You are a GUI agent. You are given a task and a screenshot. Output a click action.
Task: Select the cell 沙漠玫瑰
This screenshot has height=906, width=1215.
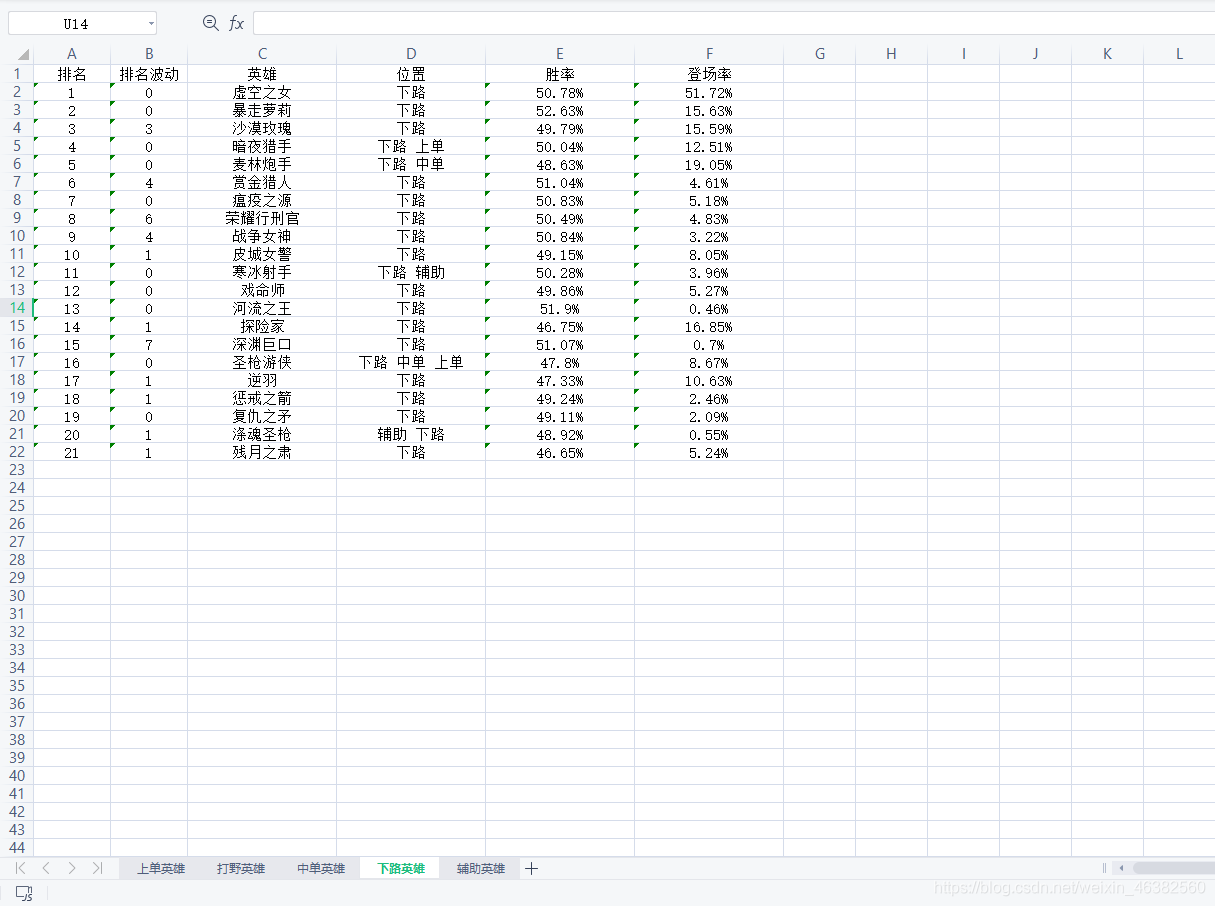[x=262, y=129]
